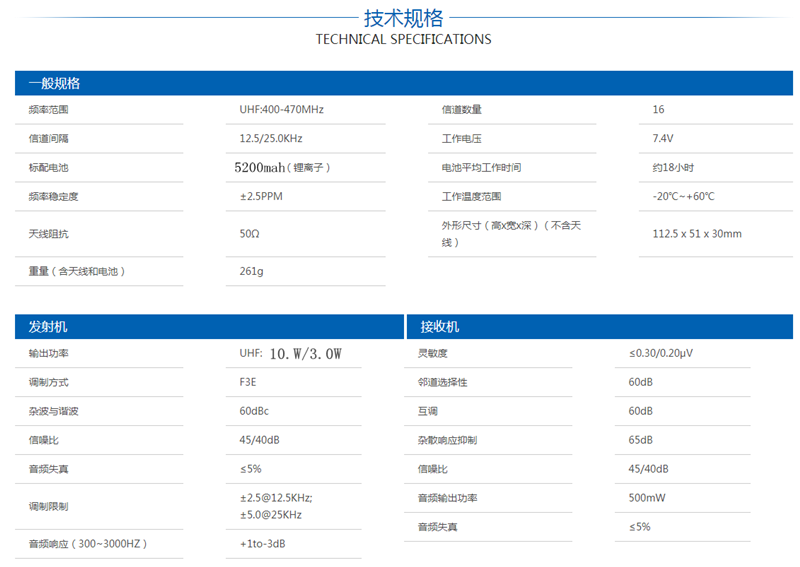This screenshot has width=800, height=567.
Task: Select the UHF: 10.W/3.0W value
Action: [x=290, y=354]
